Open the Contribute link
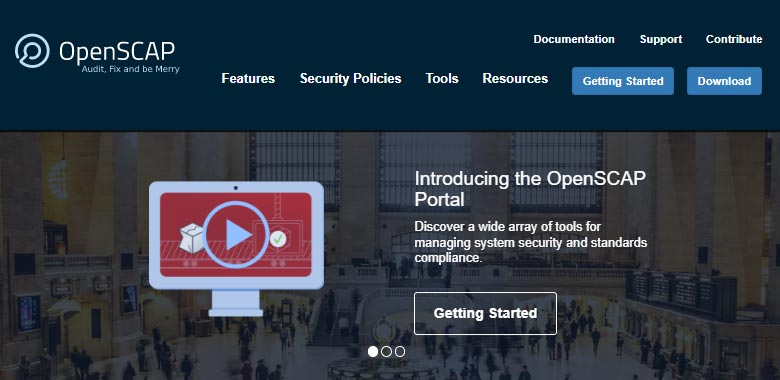 [734, 39]
